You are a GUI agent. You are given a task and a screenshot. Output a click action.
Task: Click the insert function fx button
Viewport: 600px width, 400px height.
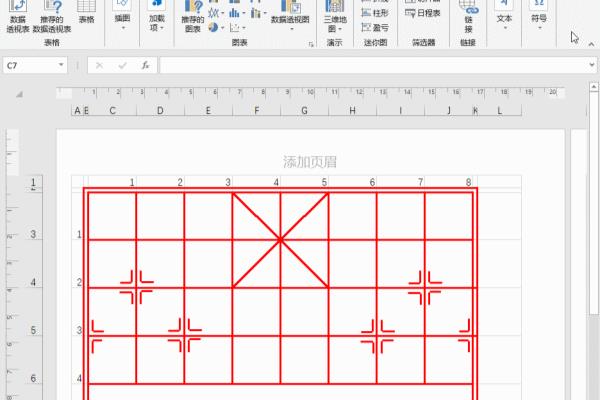click(x=145, y=65)
